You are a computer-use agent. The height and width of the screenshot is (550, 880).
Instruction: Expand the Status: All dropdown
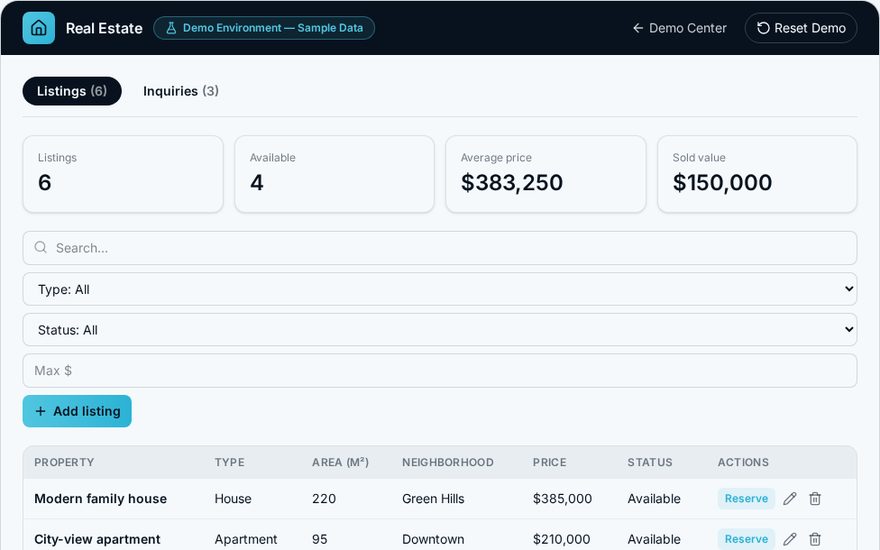440,329
